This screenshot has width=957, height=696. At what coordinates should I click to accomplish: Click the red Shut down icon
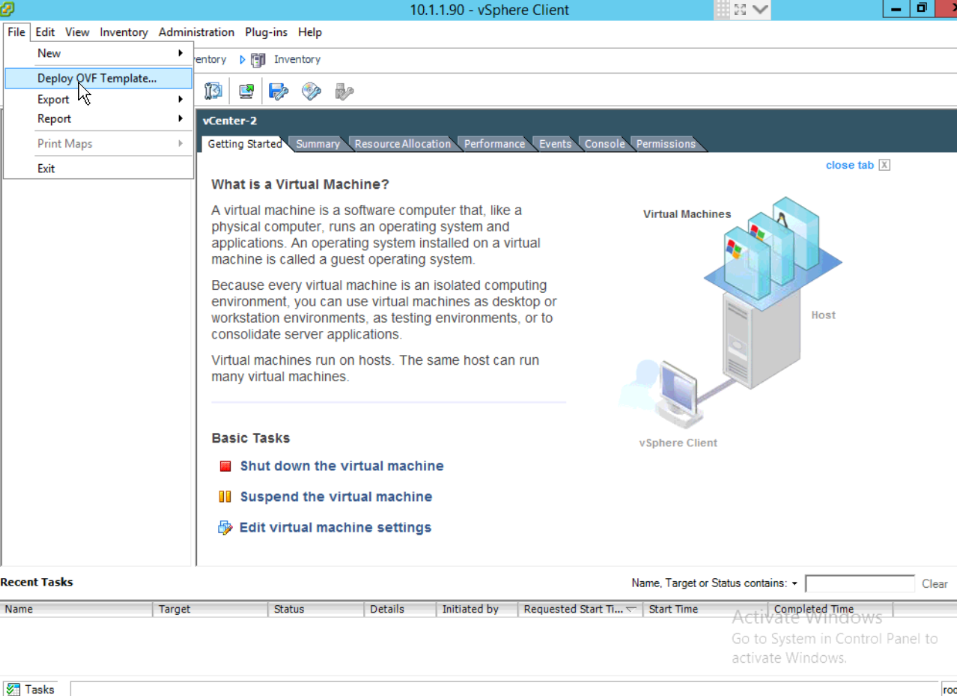click(225, 466)
